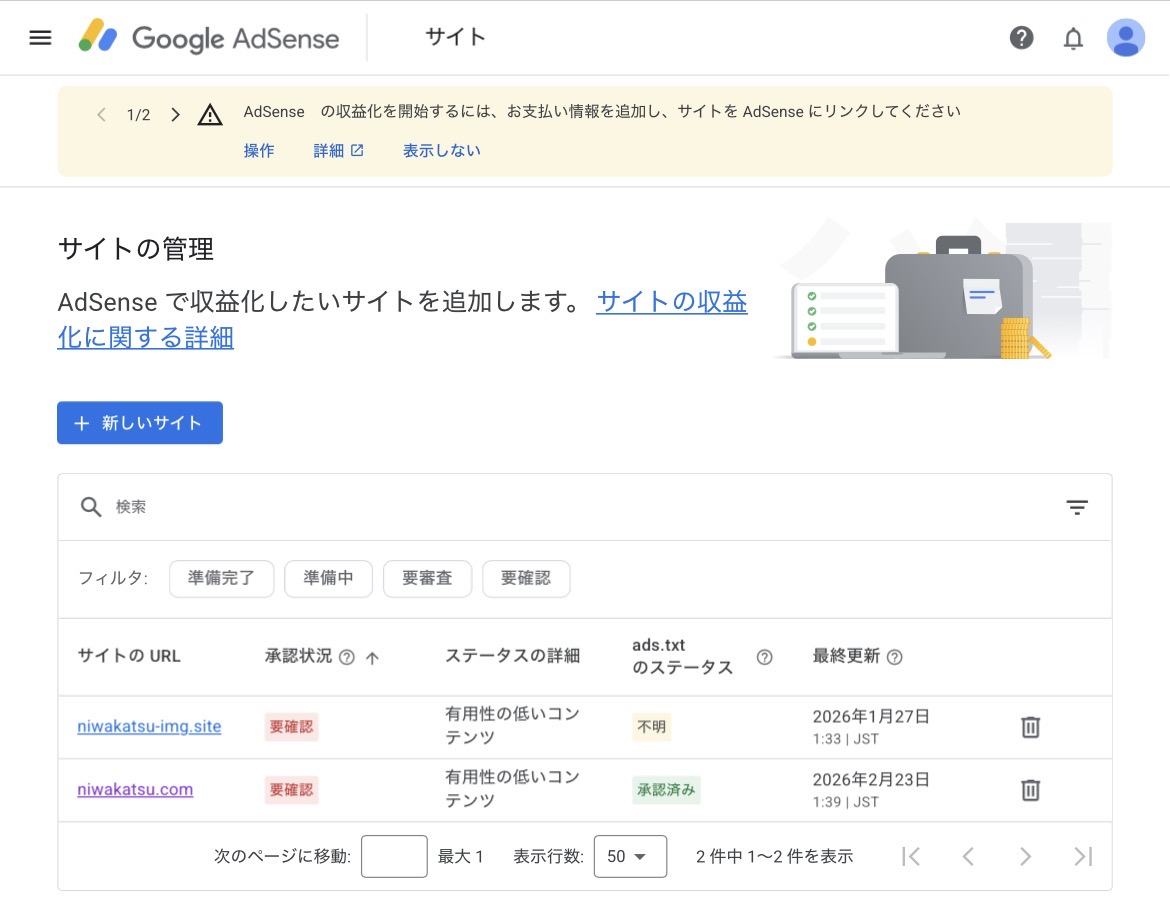
Task: Toggle the 準備完了 filter chip
Action: coord(221,578)
